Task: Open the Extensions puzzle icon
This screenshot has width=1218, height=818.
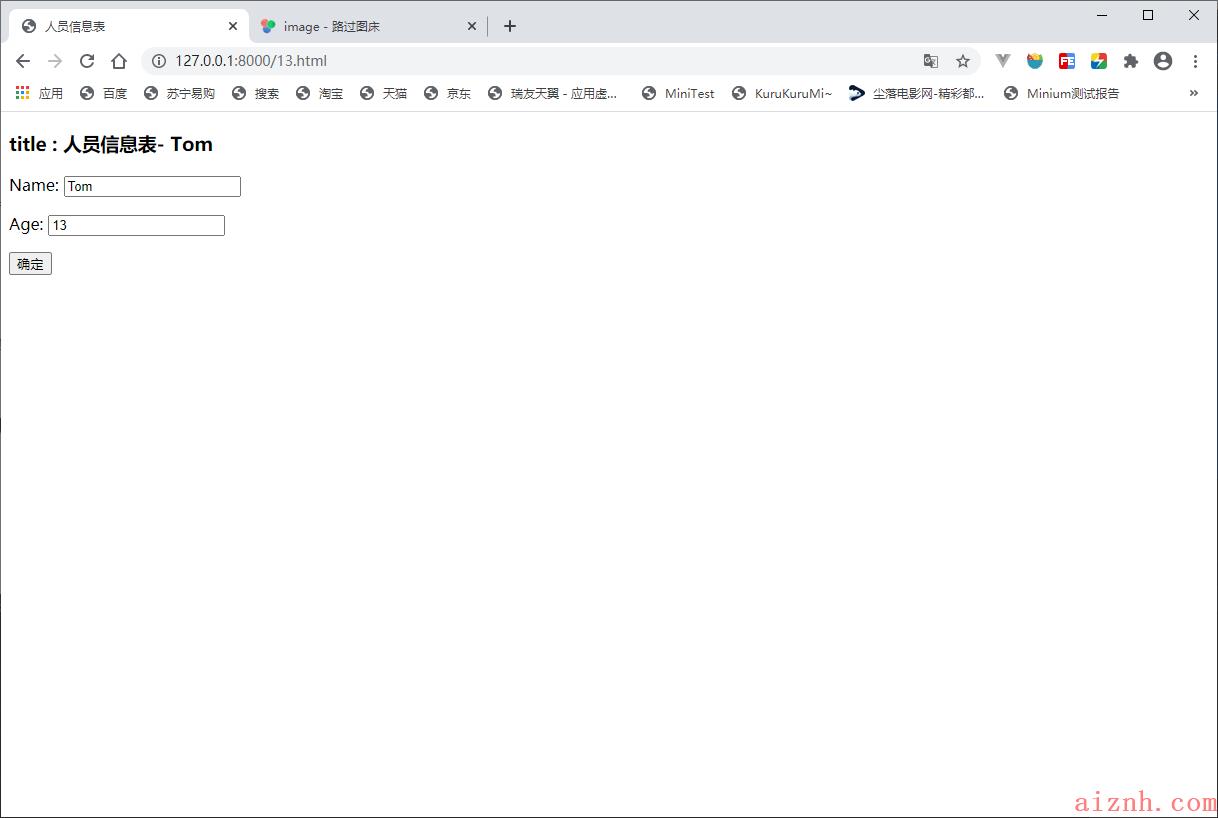Action: 1131,61
